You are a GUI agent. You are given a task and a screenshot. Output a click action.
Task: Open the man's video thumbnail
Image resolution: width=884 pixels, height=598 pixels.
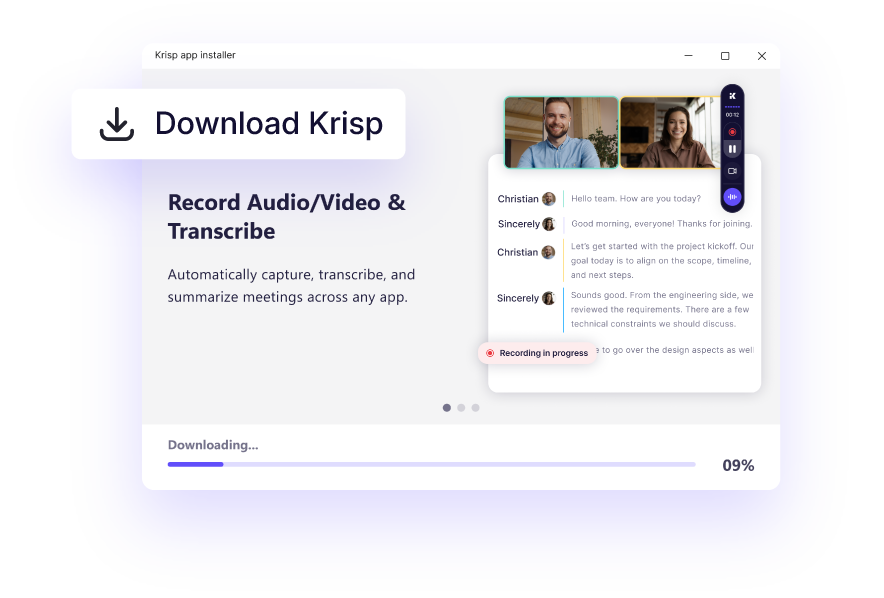coord(561,132)
